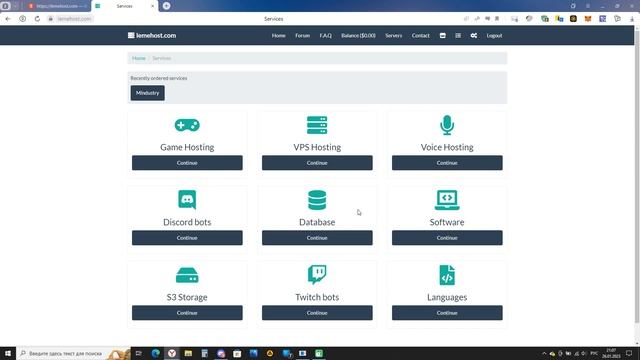
Task: Click the Database cylinder icon
Action: 317,200
